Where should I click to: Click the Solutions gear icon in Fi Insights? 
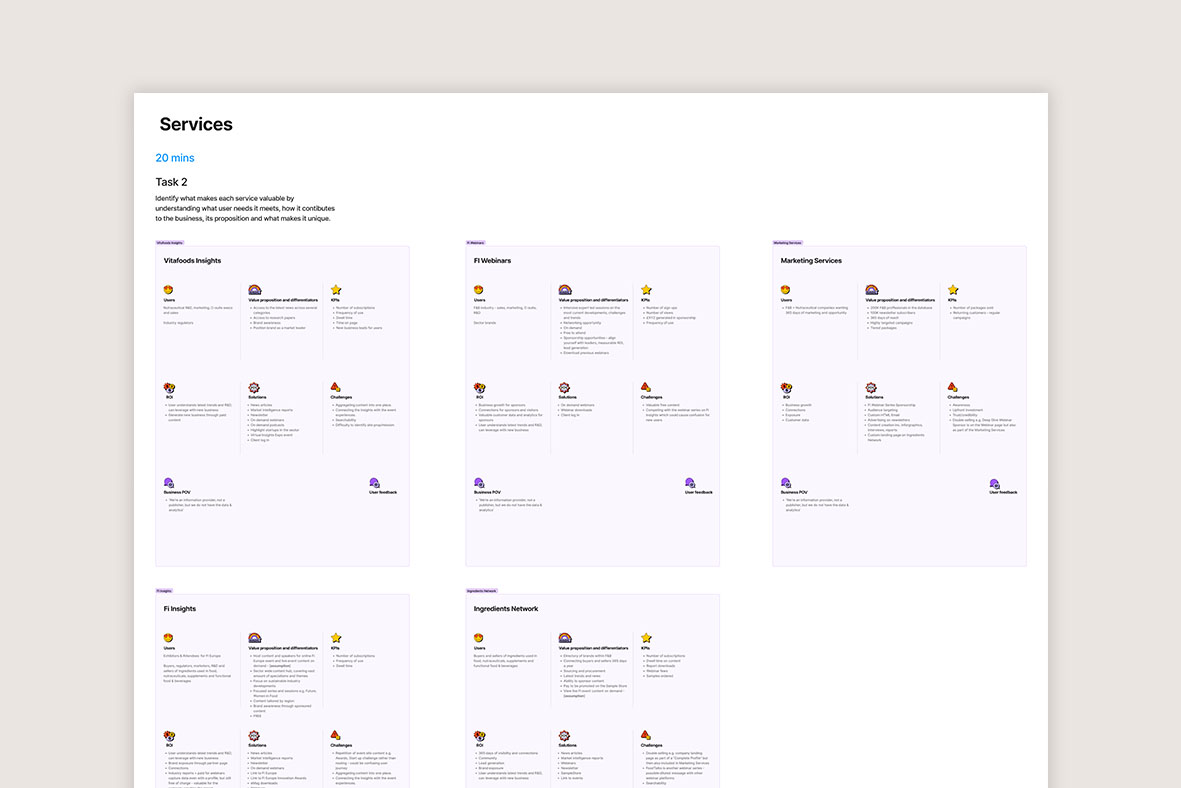tap(254, 735)
